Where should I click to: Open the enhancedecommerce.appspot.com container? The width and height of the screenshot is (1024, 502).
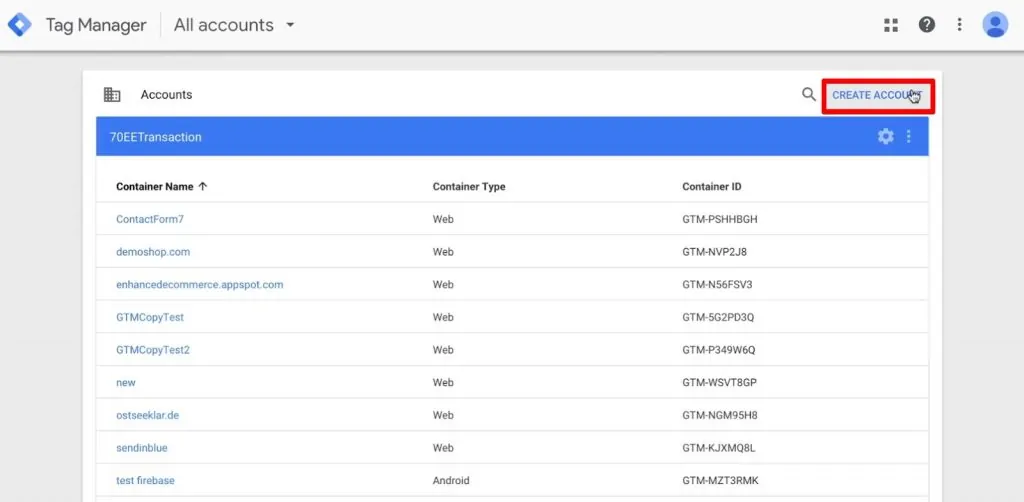[x=200, y=285]
